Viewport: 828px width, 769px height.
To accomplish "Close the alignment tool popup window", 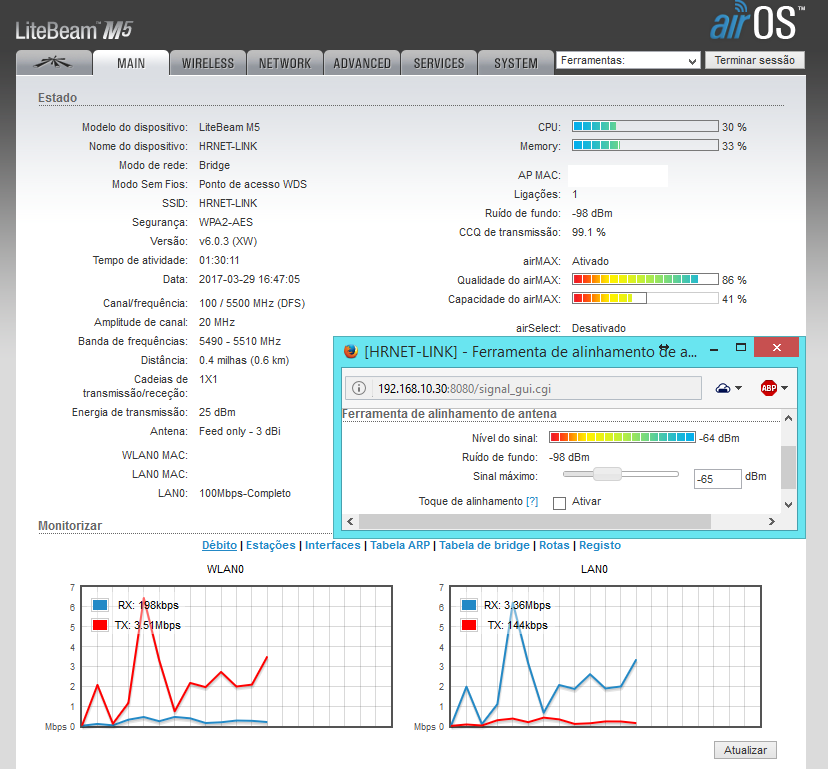I will pyautogui.click(x=776, y=347).
